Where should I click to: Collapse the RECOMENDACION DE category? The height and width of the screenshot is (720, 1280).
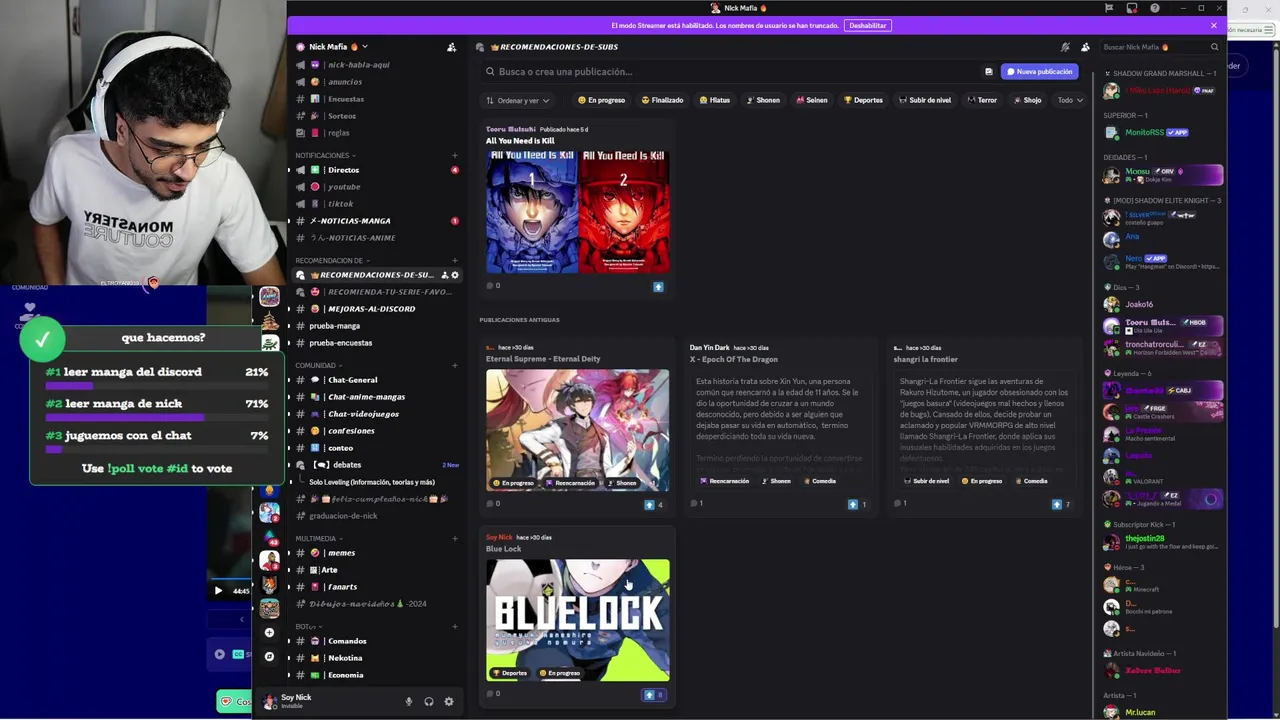click(x=332, y=261)
